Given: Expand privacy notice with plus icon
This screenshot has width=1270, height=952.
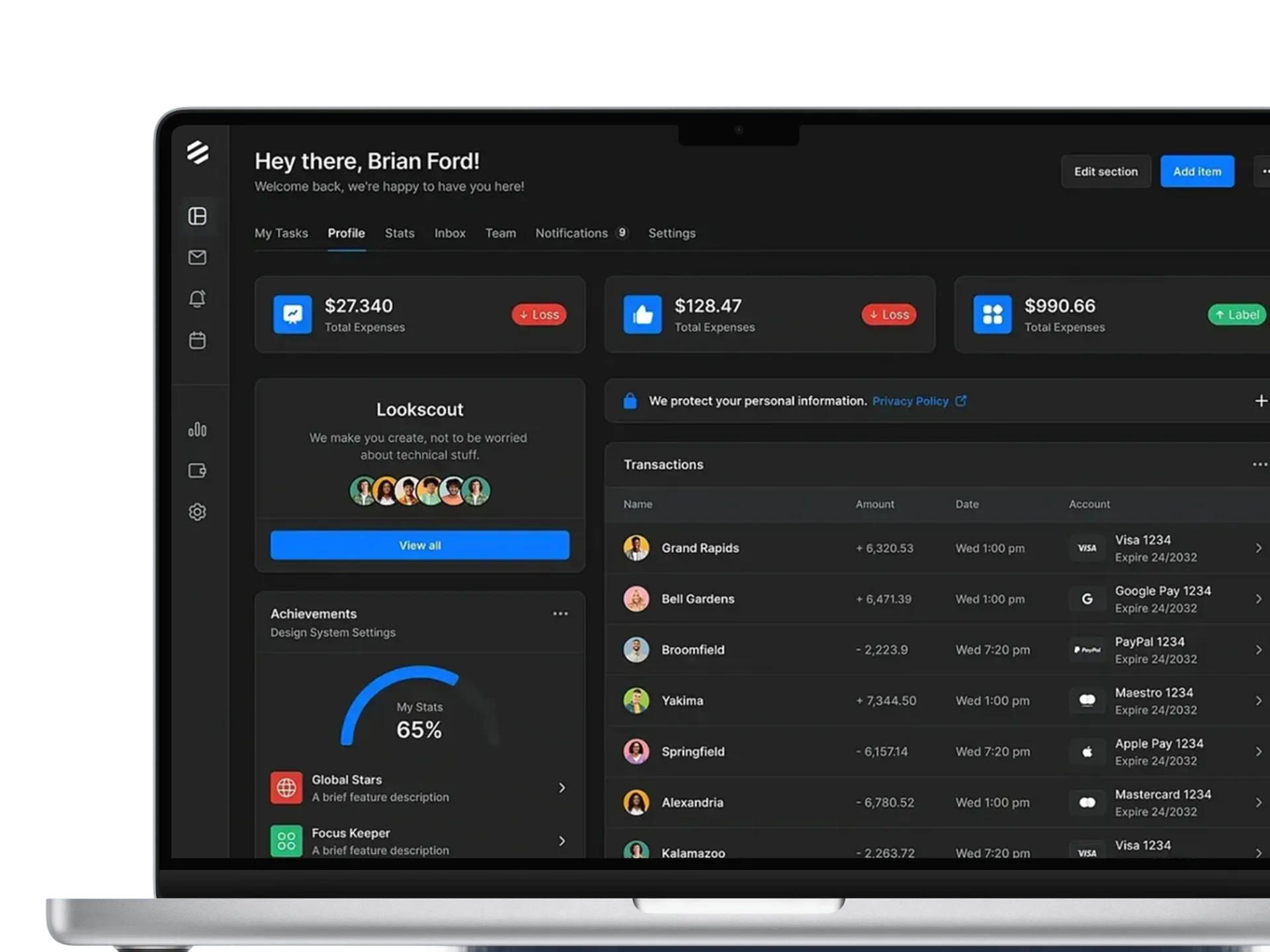Looking at the screenshot, I should click(x=1261, y=401).
